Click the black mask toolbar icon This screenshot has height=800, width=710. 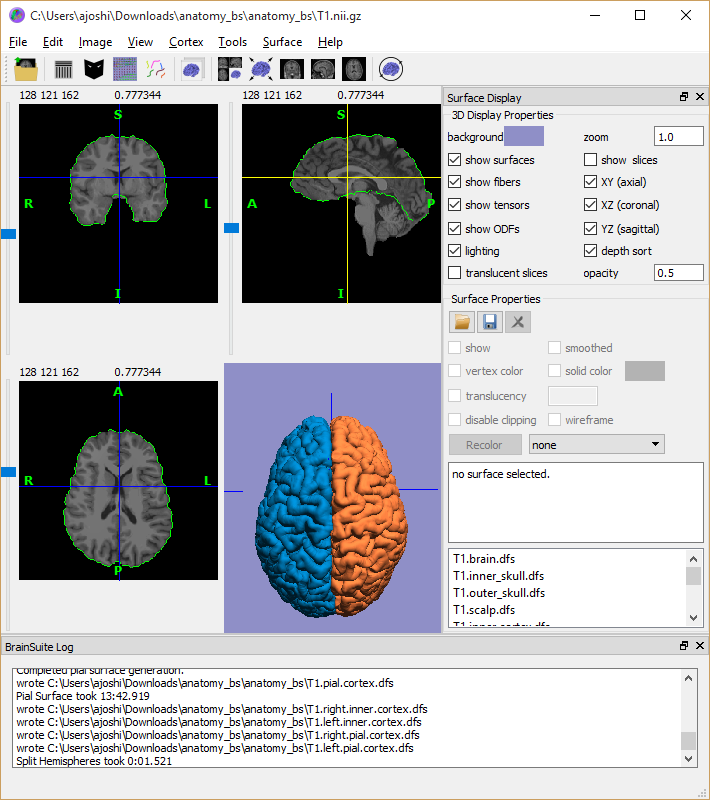(x=94, y=69)
